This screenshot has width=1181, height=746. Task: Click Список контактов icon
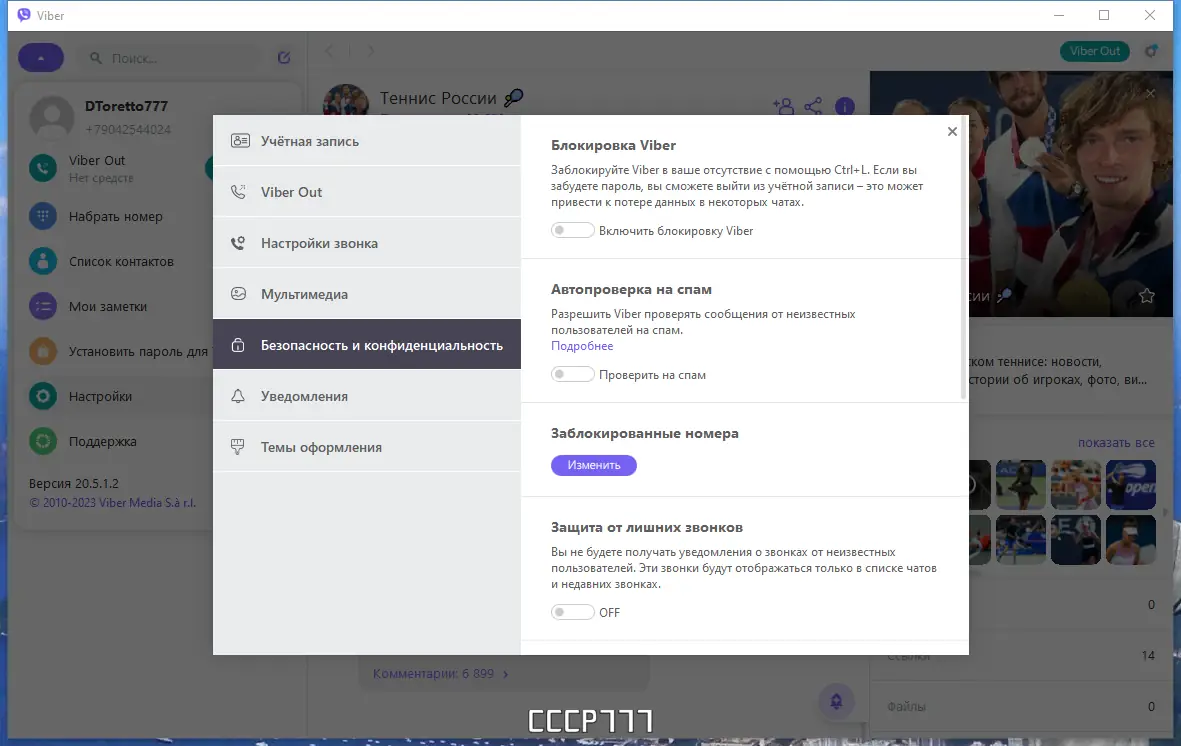(x=43, y=261)
